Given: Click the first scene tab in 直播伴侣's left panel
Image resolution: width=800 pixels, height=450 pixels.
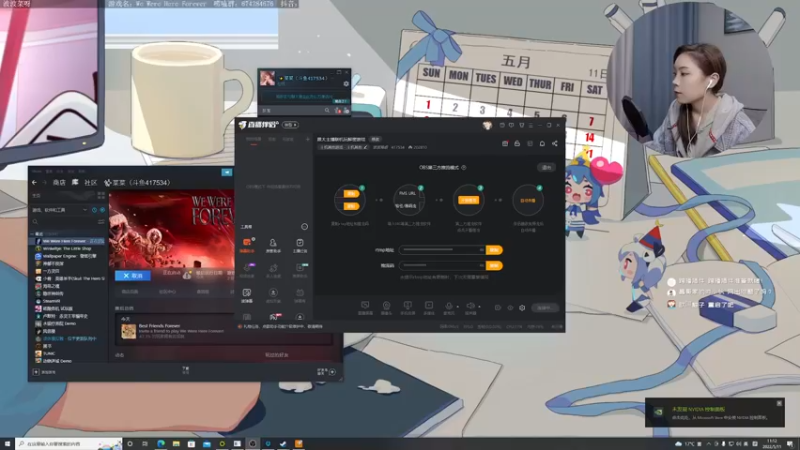Looking at the screenshot, I should (254, 139).
